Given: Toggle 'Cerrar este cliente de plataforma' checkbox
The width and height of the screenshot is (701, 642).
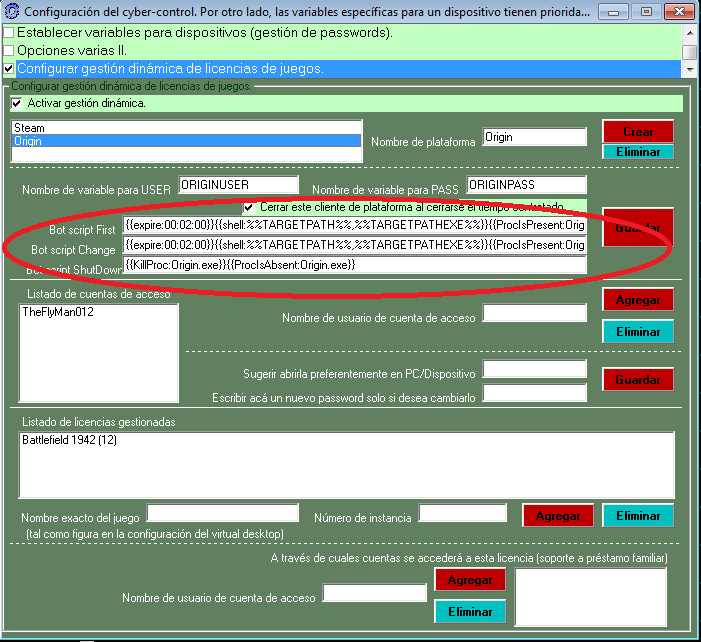Looking at the screenshot, I should point(250,207).
